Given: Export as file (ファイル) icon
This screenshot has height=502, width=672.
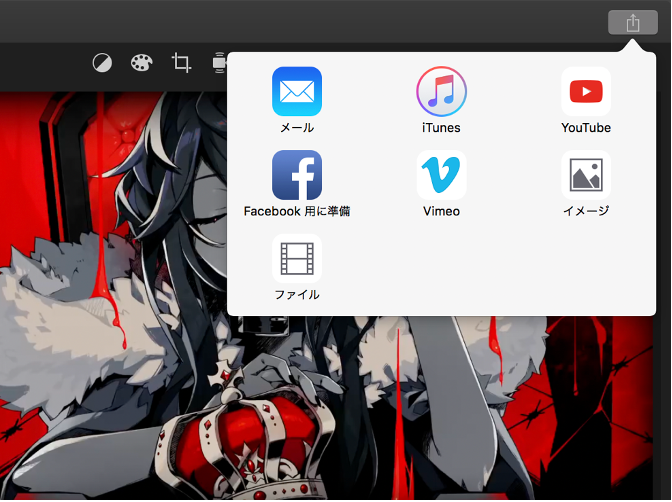Looking at the screenshot, I should coord(297,259).
